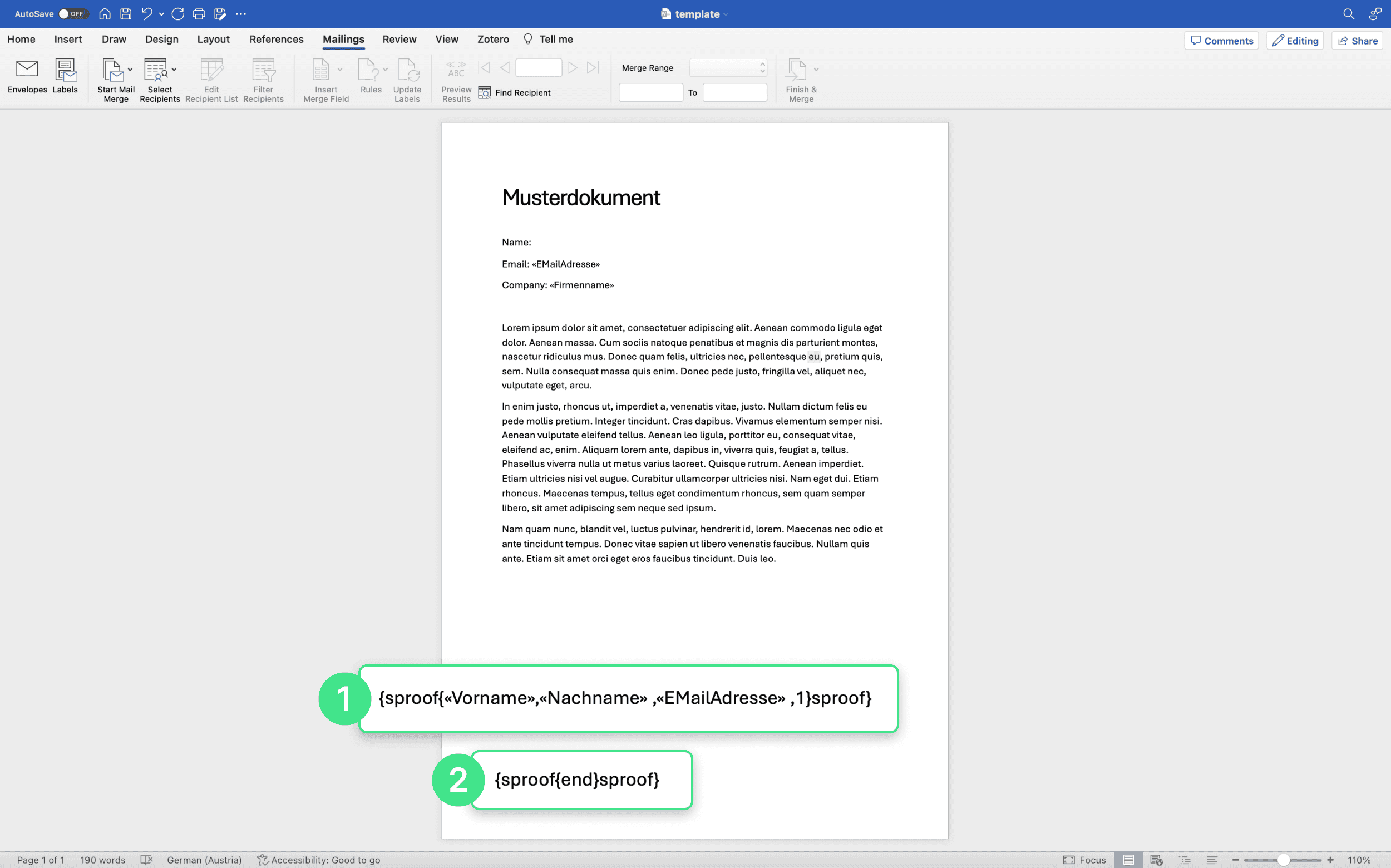Click the record number input field
The width and height of the screenshot is (1391, 868).
(x=539, y=68)
